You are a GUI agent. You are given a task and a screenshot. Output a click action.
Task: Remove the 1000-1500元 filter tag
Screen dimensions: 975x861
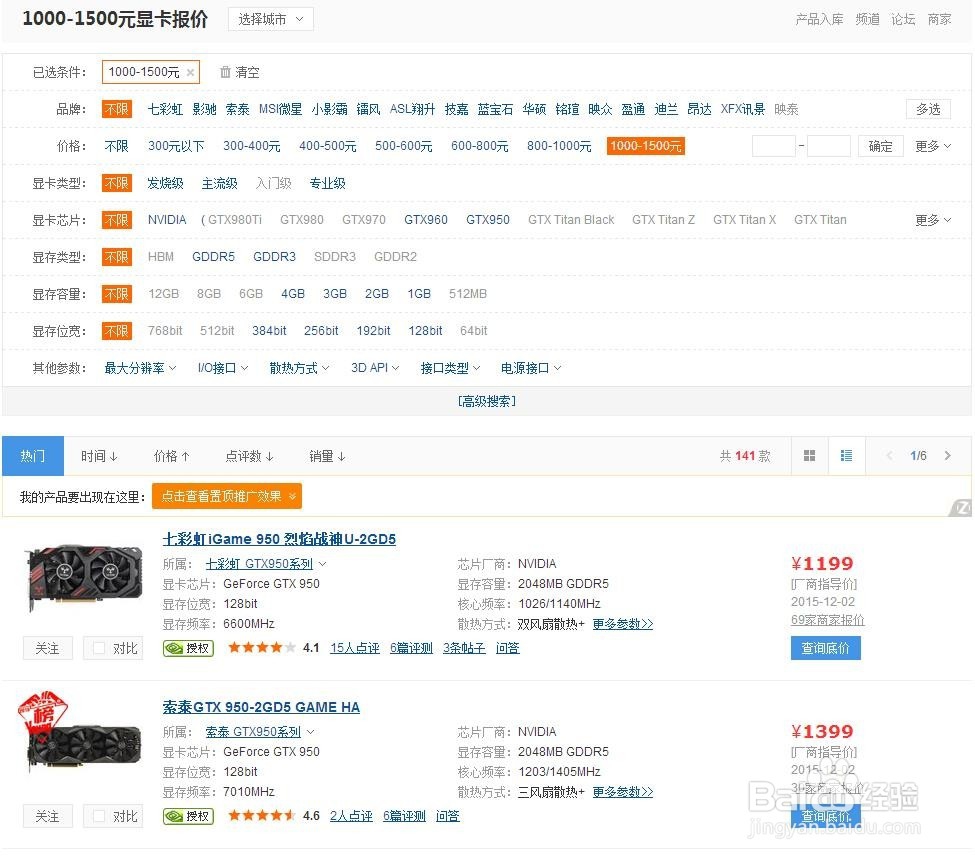click(190, 73)
